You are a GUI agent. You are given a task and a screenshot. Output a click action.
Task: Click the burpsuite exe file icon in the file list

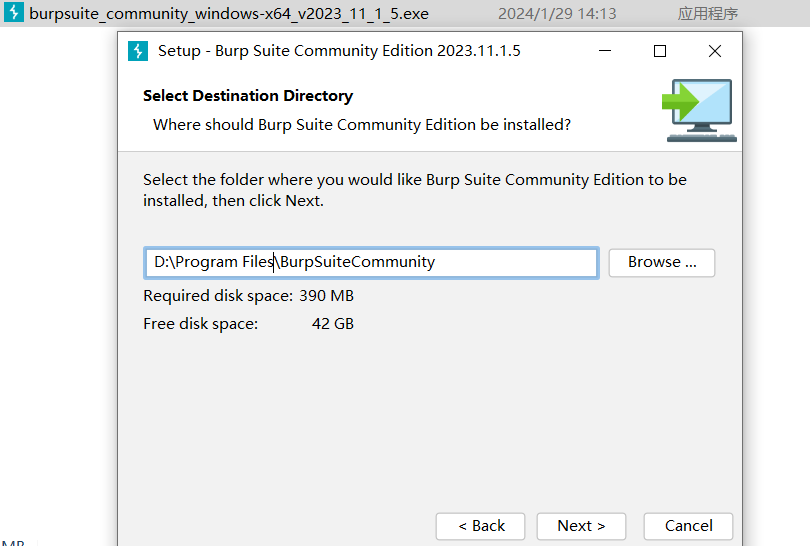click(x=14, y=12)
